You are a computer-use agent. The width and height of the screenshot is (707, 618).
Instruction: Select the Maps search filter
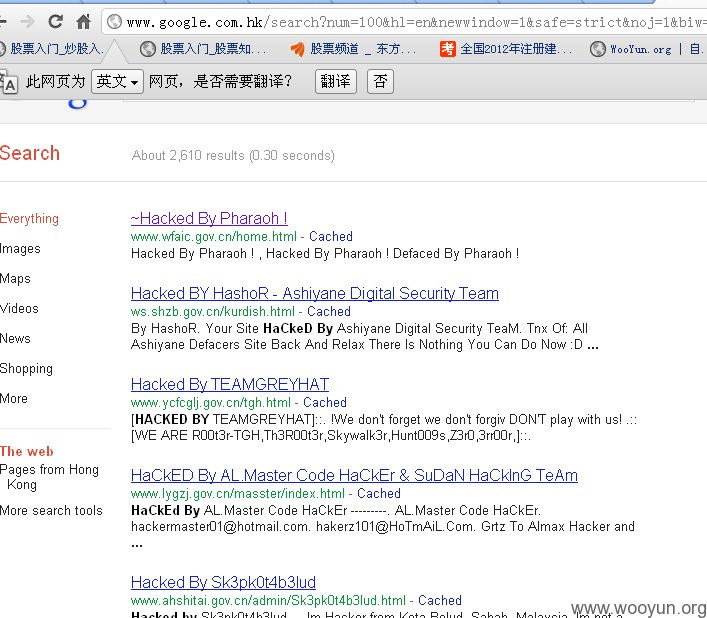[x=15, y=279]
